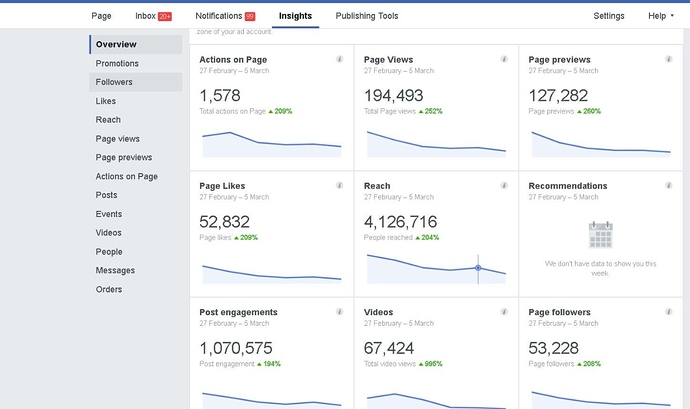
Task: Click the Notifications 99 red badge
Action: coord(250,16)
